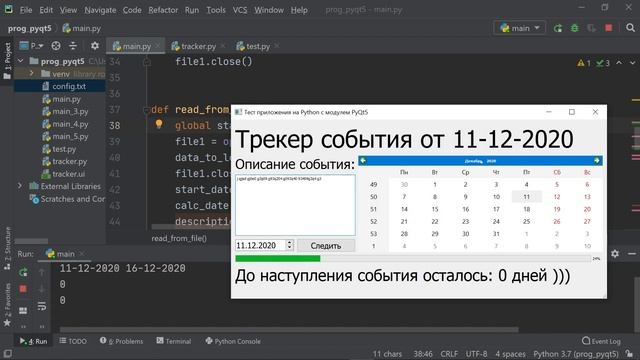Click the 4 spaces indent setting
Image resolution: width=640 pixels, height=360 pixels.
pos(510,354)
